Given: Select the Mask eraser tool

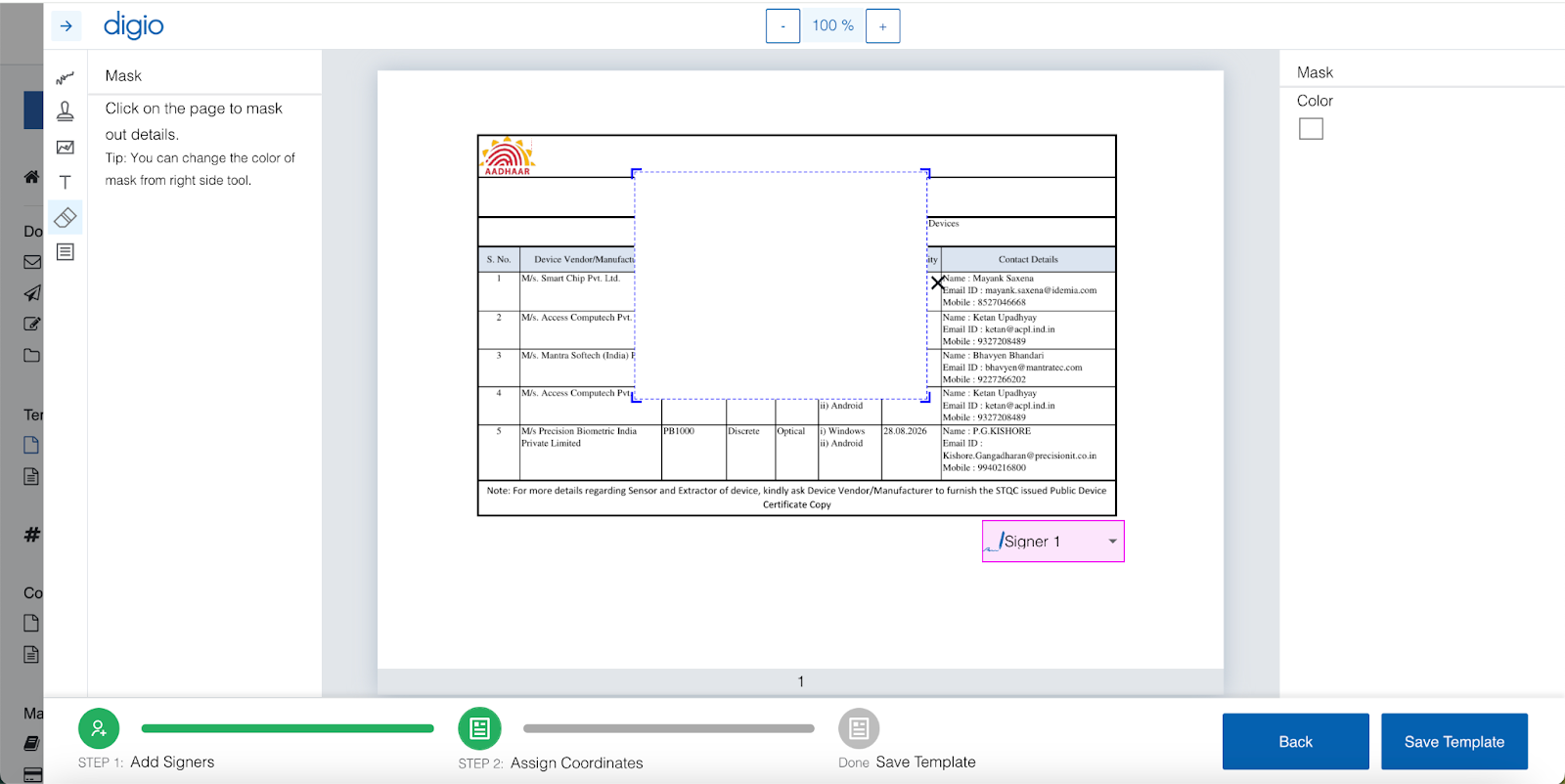Looking at the screenshot, I should coord(66,217).
